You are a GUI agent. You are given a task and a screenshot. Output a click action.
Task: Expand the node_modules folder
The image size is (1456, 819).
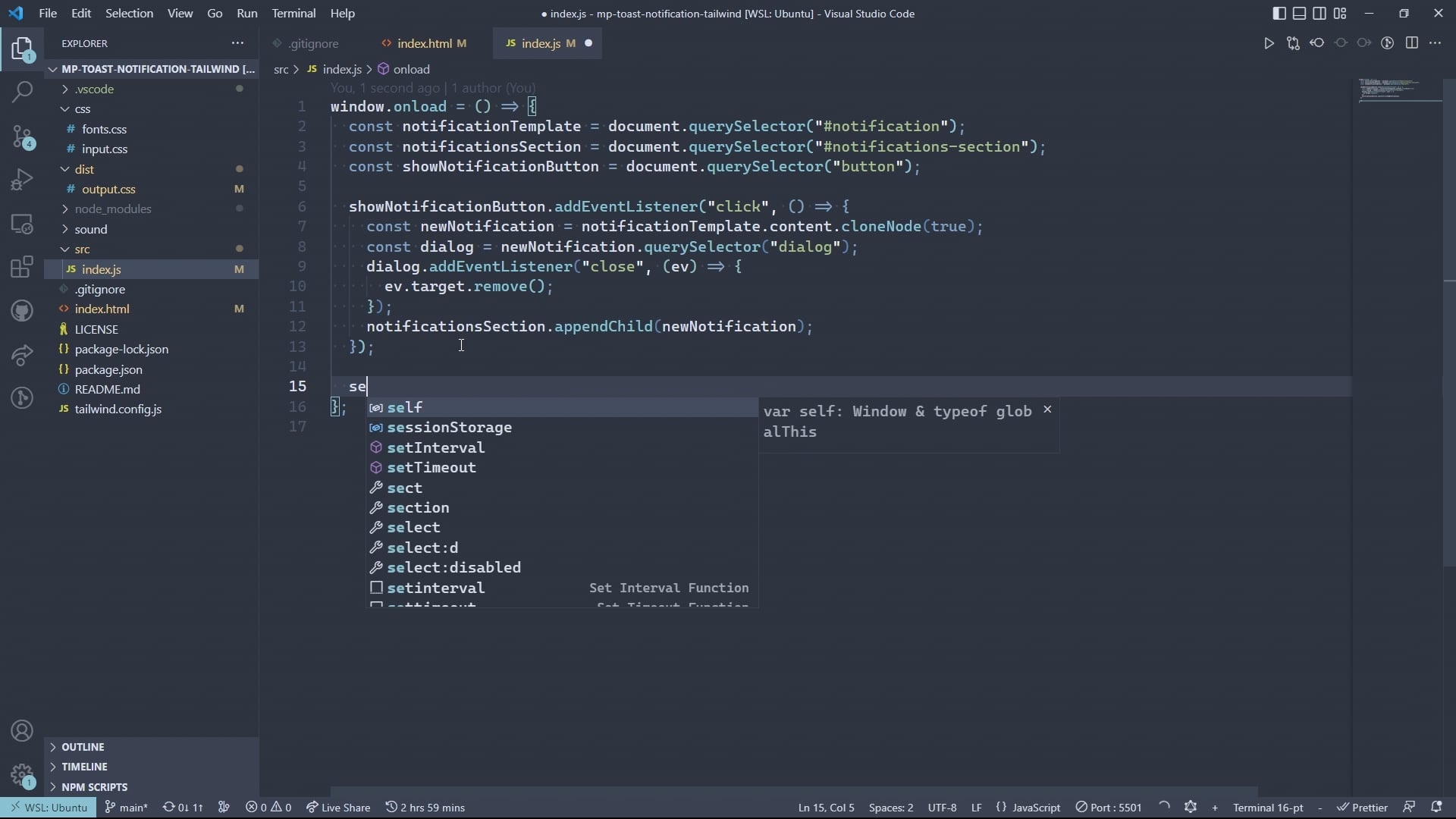112,209
